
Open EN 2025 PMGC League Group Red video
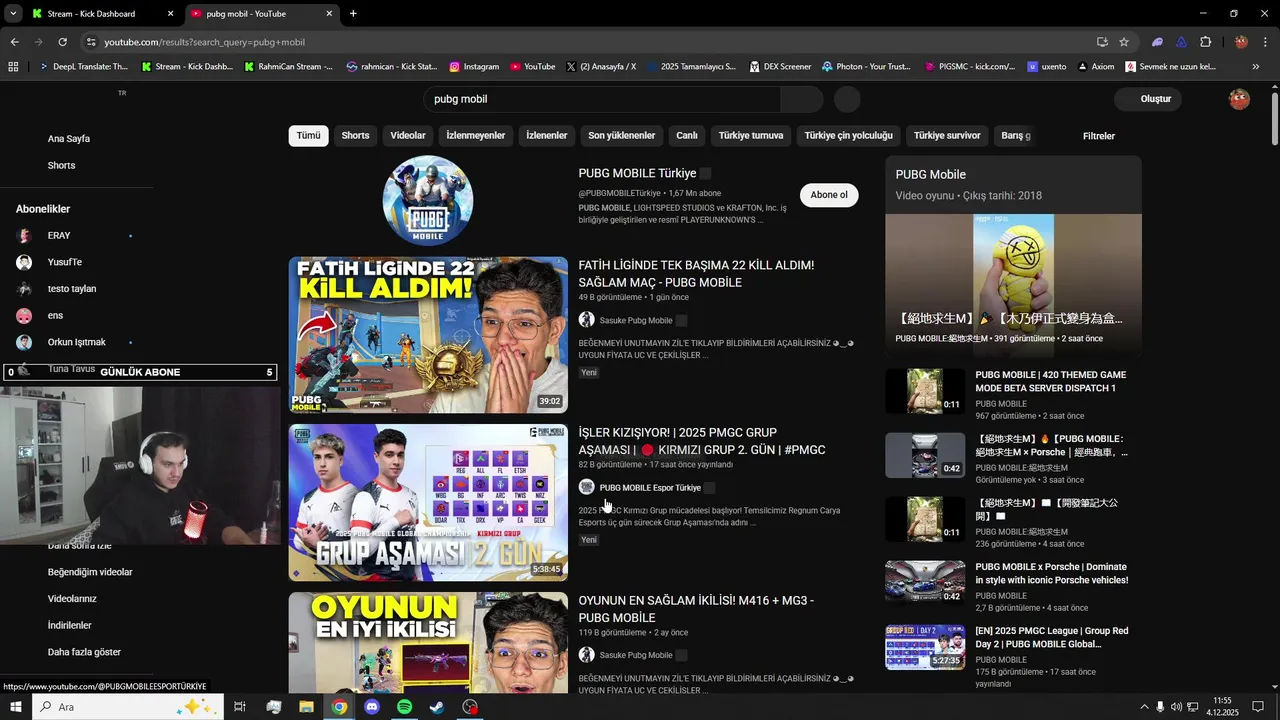pos(1052,638)
